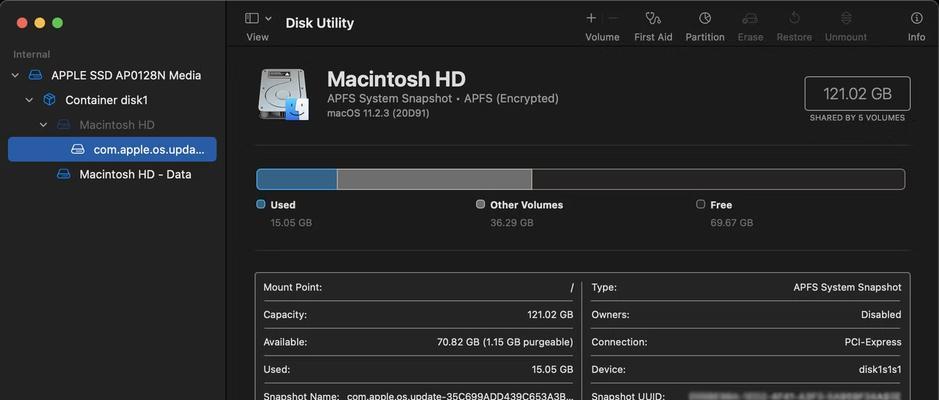Open the Partition pie chart tool
939x400 pixels.
pyautogui.click(x=705, y=18)
